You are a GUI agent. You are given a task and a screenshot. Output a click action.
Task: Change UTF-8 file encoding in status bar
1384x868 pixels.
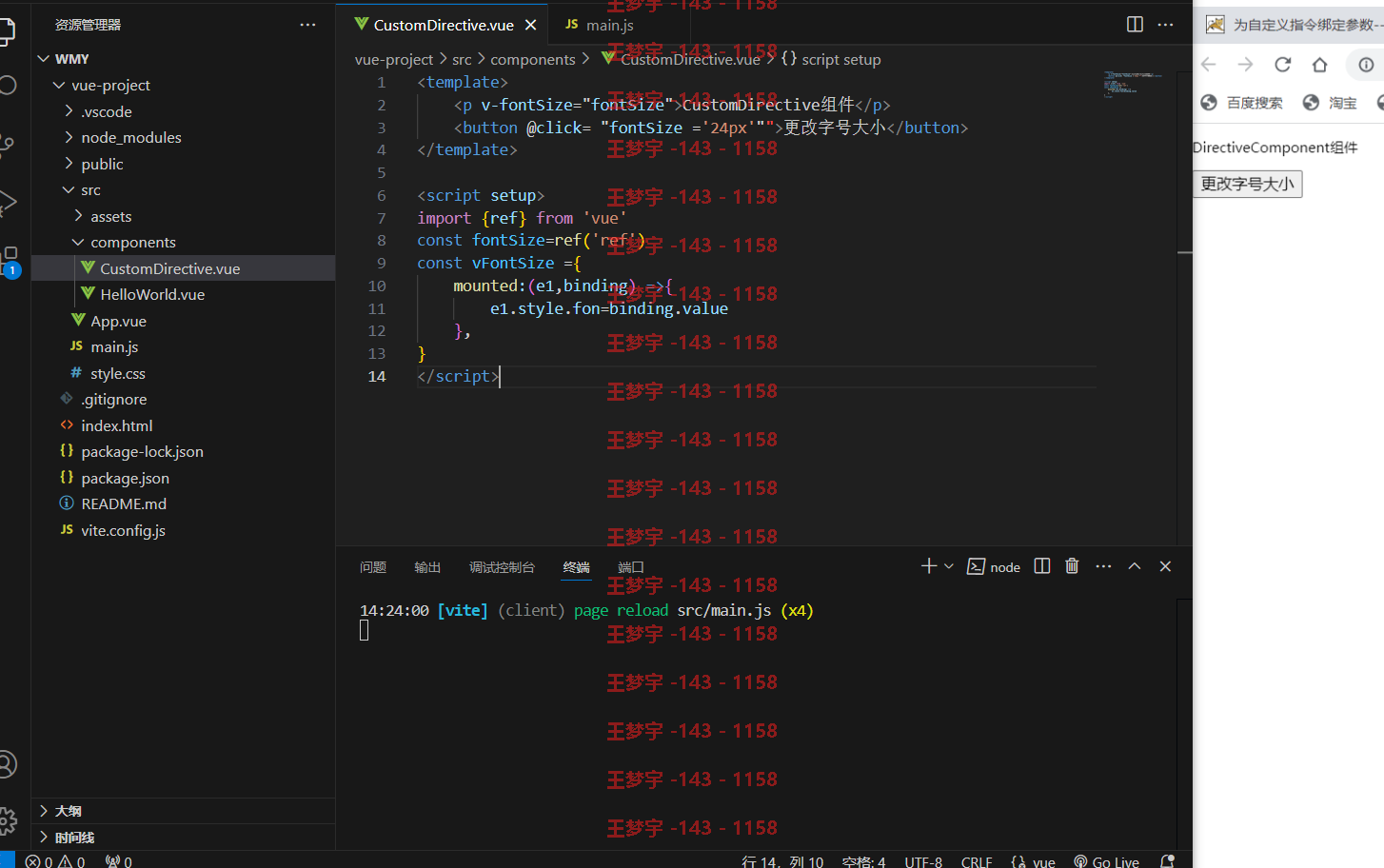tap(923, 860)
